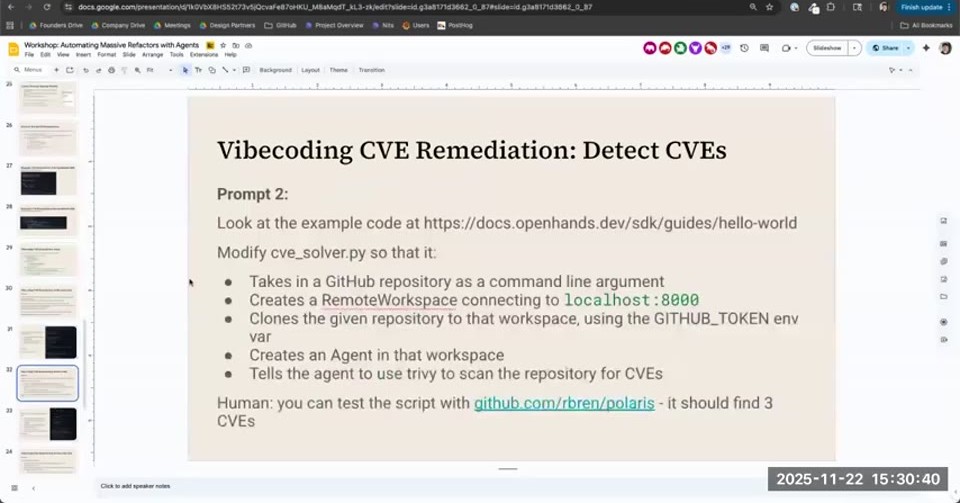960x503 pixels.
Task: Select the text box tool
Action: (198, 70)
